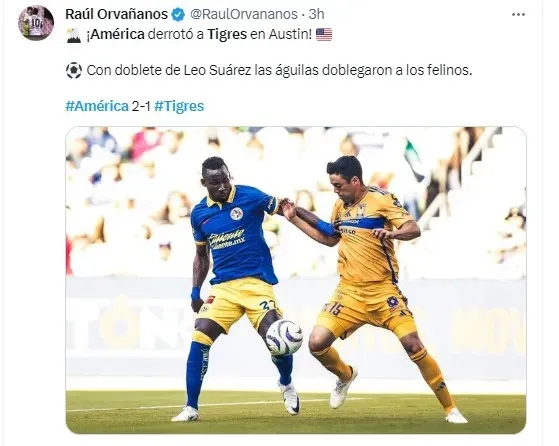559x446 pixels.
Task: Click the blue verified badge icon
Action: 178,15
